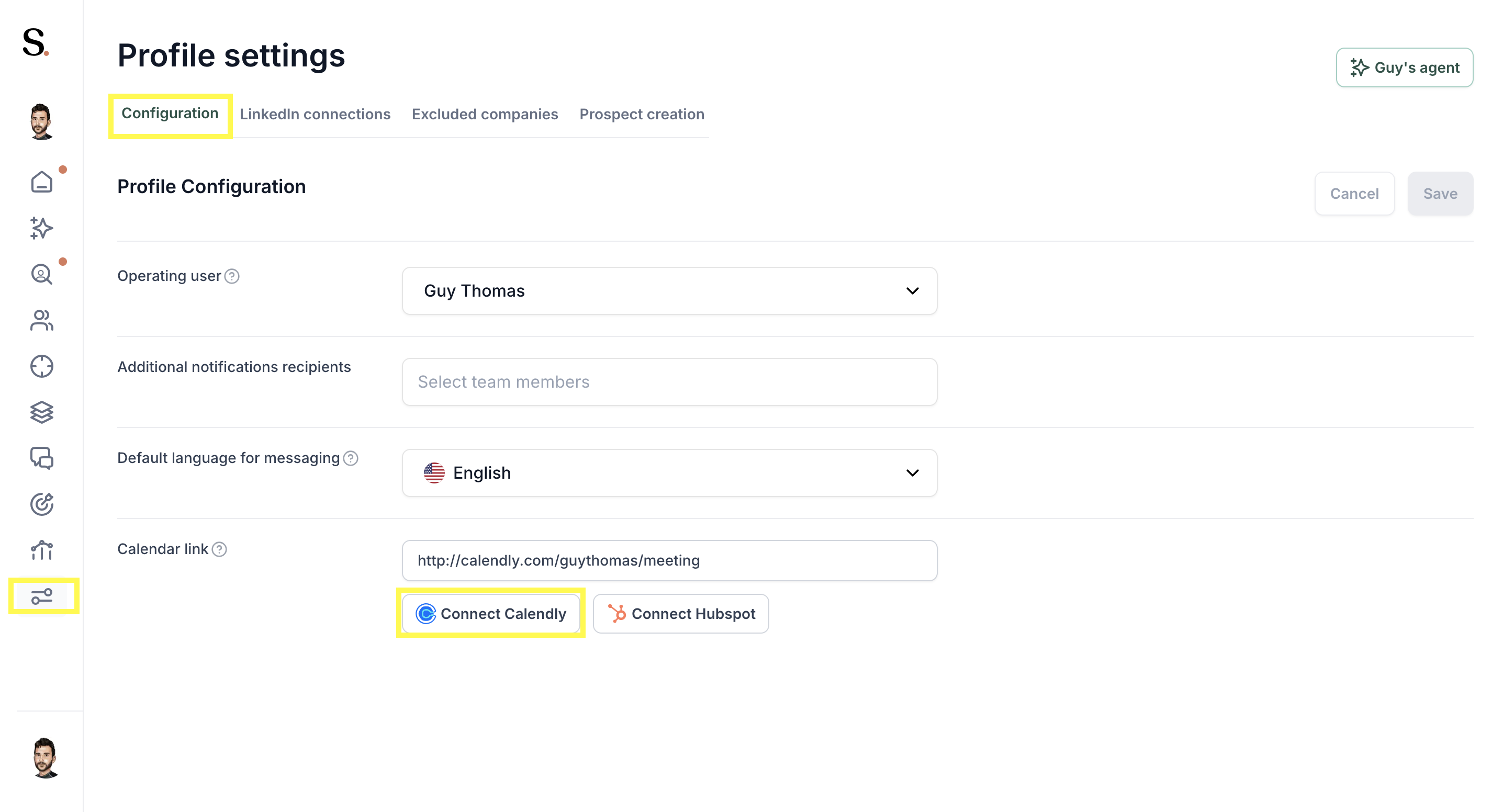Click the calendar link URL input field
The height and width of the screenshot is (812, 1503).
coord(669,560)
